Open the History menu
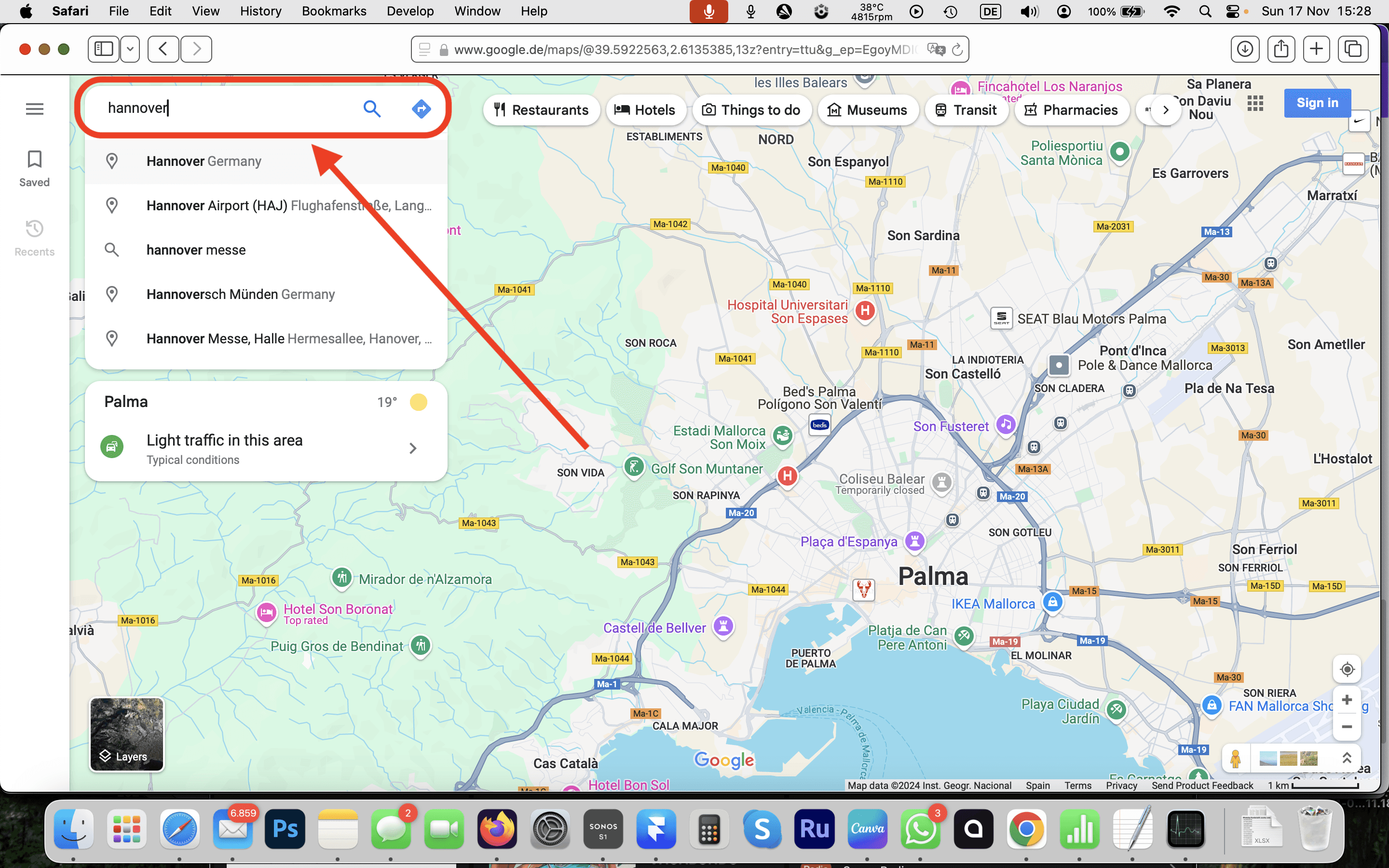Screen dimensions: 1389x868 [x=260, y=11]
